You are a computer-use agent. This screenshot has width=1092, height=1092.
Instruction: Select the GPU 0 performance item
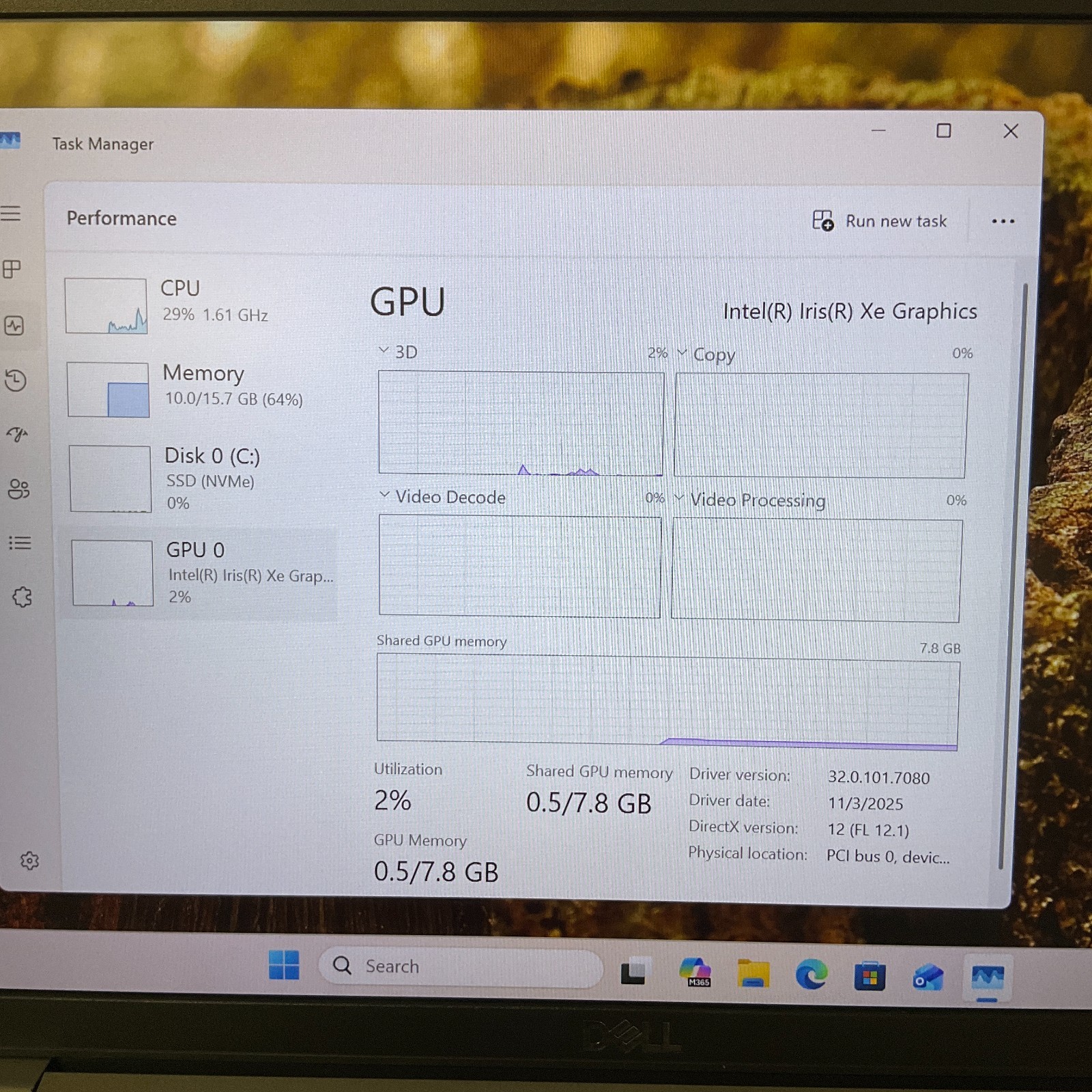tap(199, 573)
